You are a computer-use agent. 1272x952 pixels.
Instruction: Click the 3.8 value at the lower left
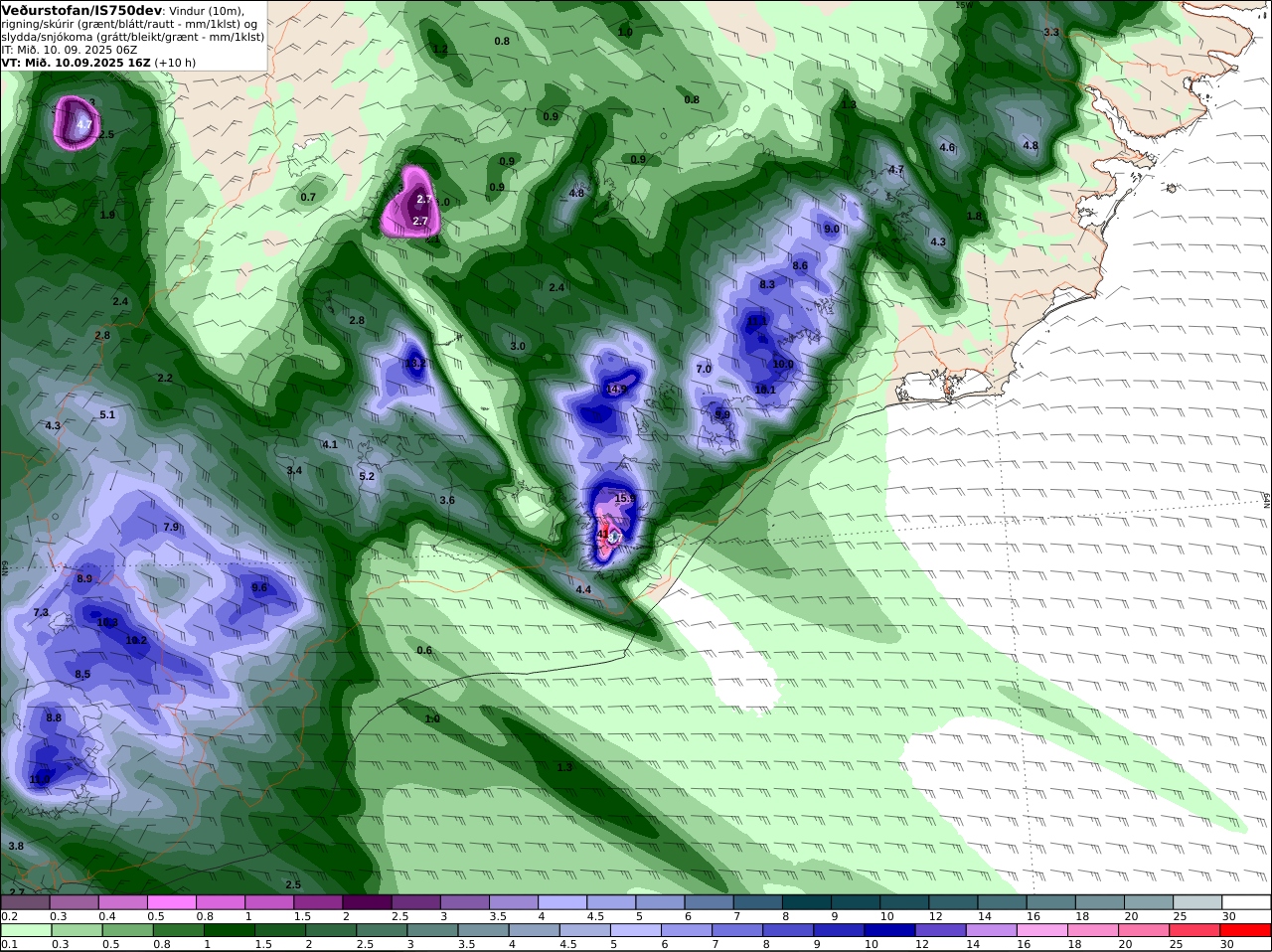click(x=16, y=846)
